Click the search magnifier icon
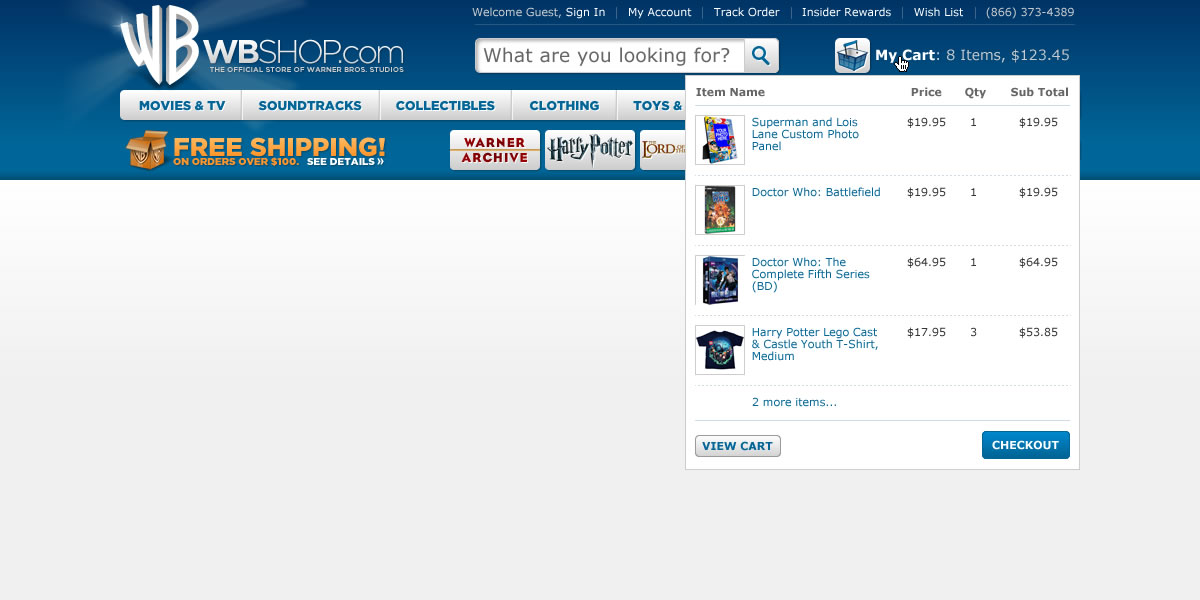This screenshot has width=1200, height=600. [760, 55]
